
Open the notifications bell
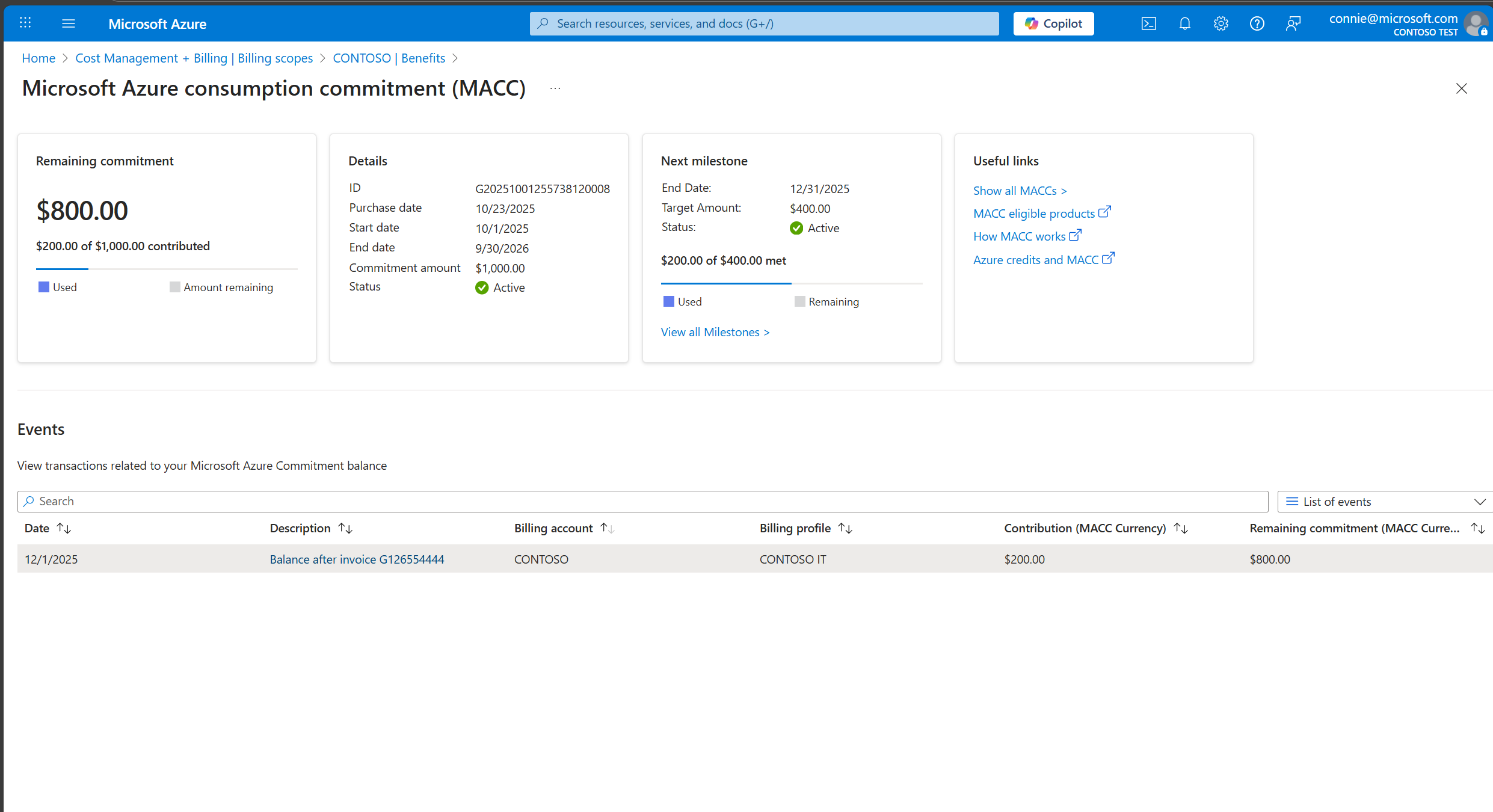click(x=1184, y=23)
